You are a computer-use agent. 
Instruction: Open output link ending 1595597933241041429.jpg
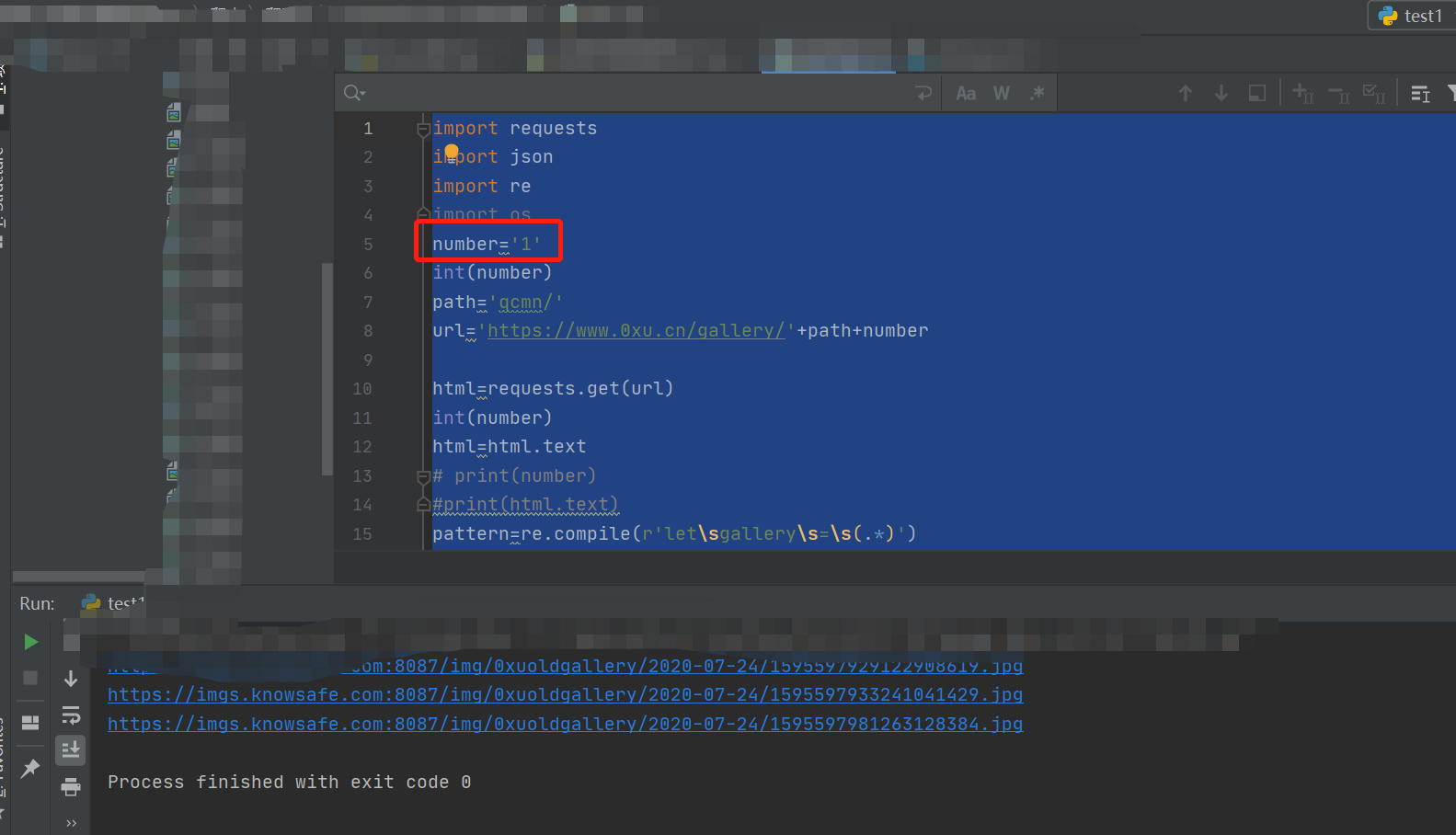[x=565, y=695]
